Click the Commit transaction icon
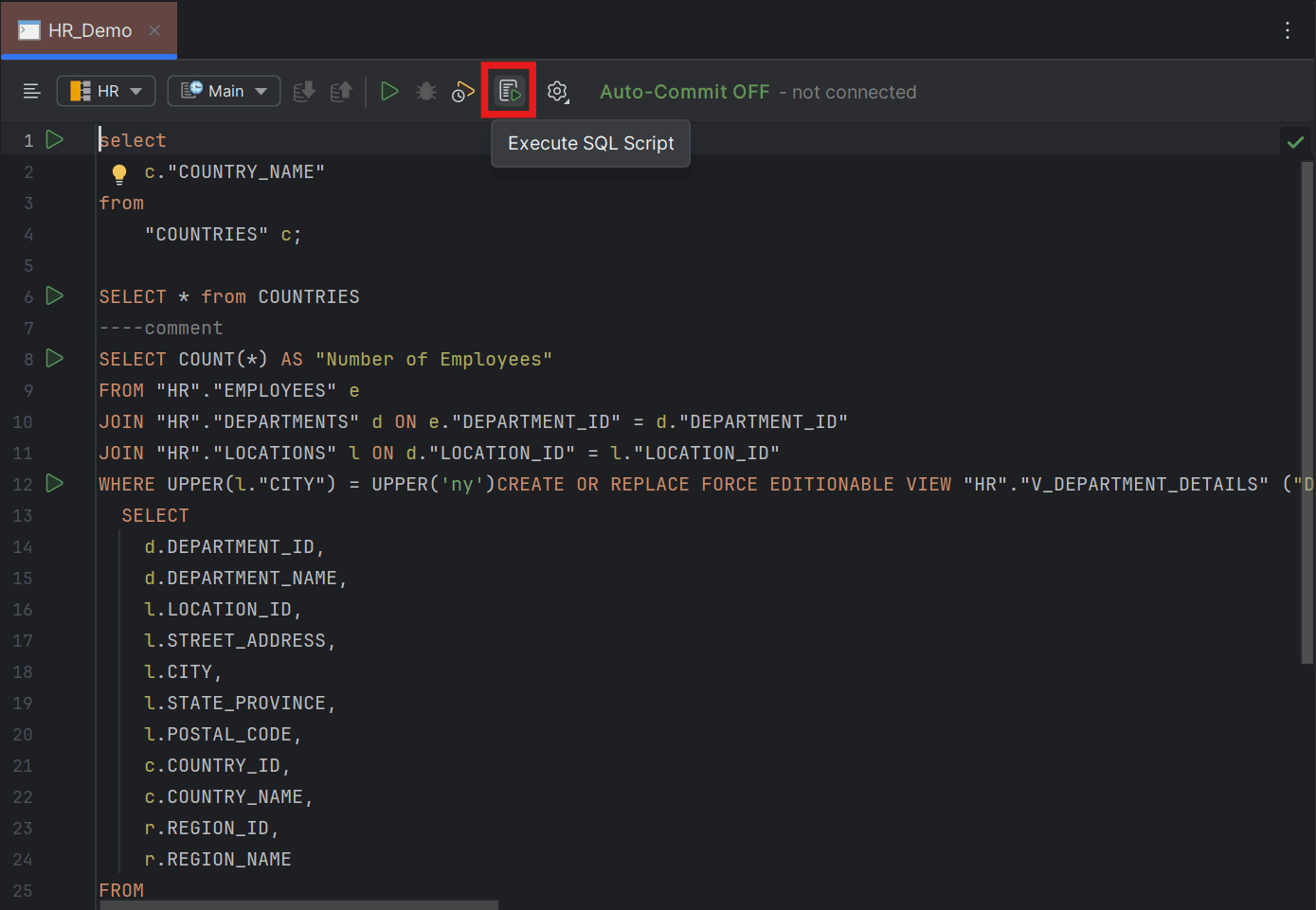Screen dimensions: 1316x910 click(x=303, y=91)
